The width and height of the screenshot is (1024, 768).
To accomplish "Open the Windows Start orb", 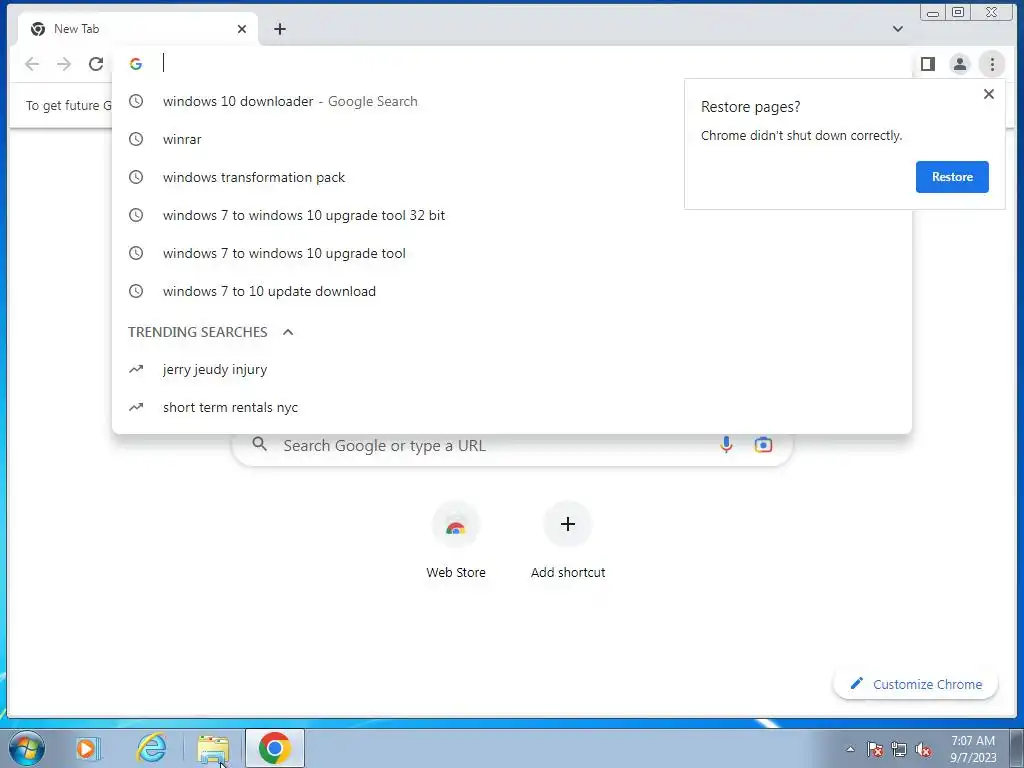I will pyautogui.click(x=26, y=748).
